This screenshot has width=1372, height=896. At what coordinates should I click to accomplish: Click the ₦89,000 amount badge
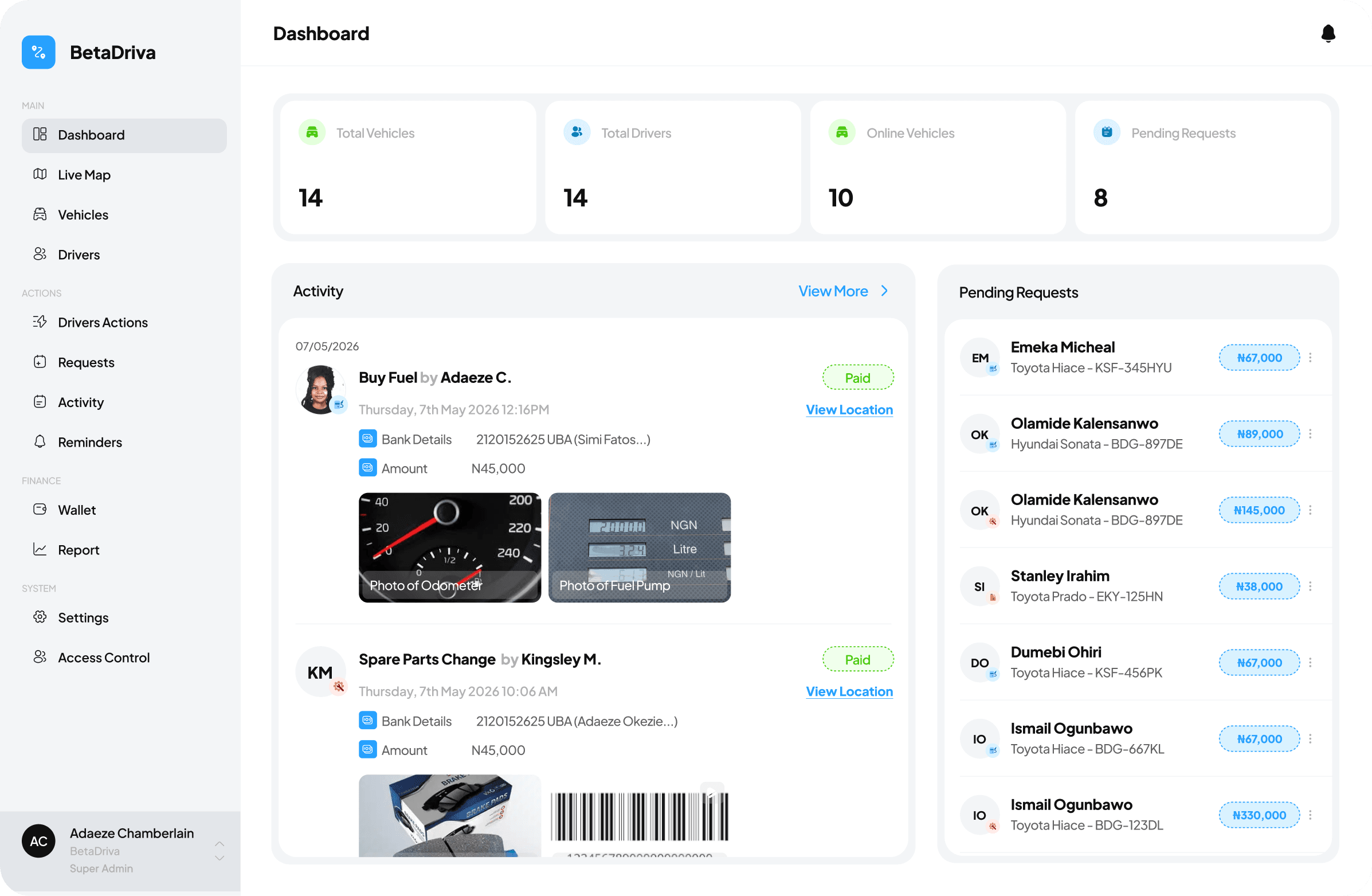(x=1259, y=434)
